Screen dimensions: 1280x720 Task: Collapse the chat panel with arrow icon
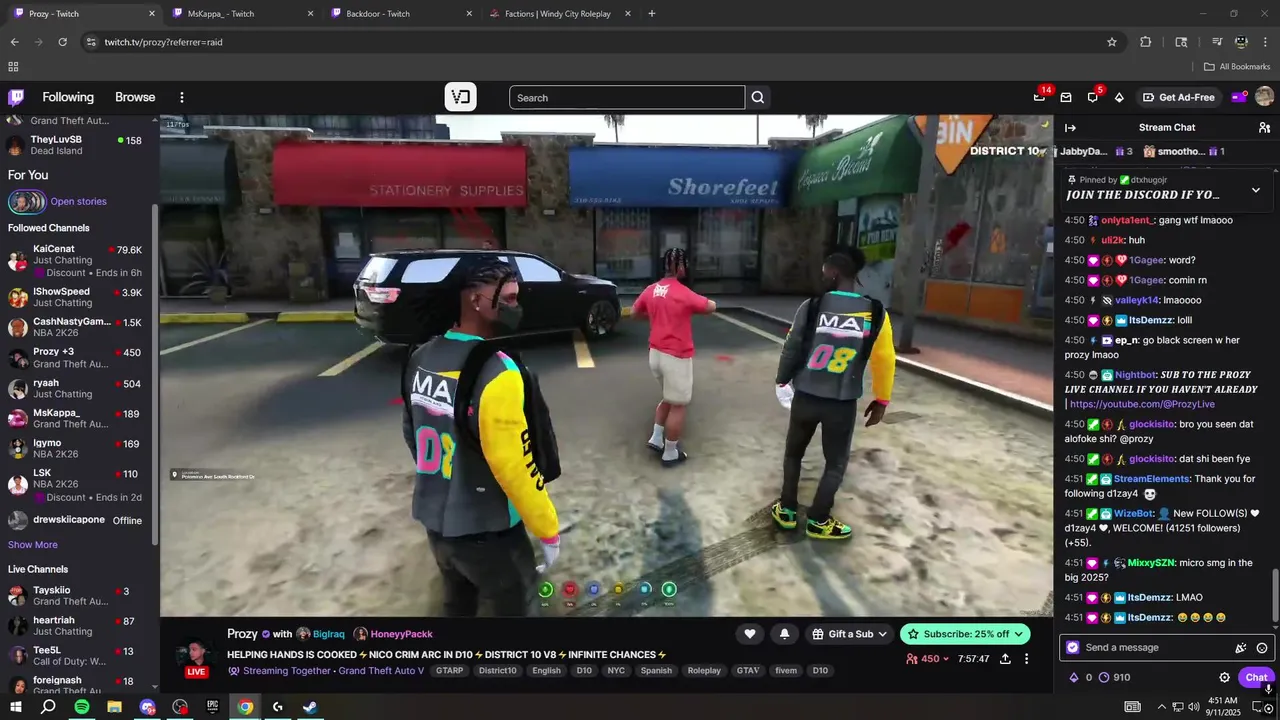coord(1070,127)
